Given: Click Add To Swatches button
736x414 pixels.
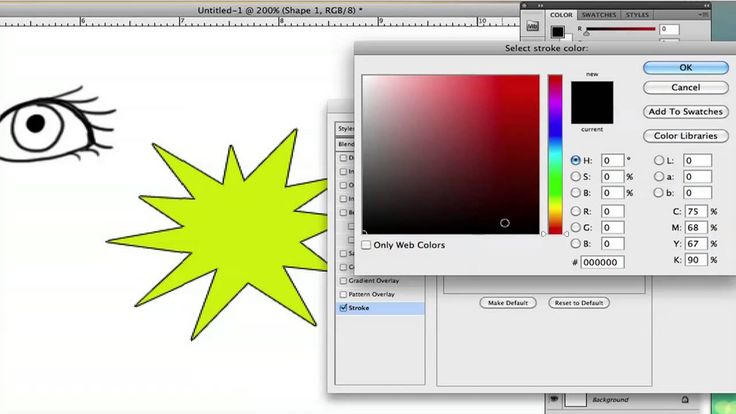Looking at the screenshot, I should (x=686, y=112).
